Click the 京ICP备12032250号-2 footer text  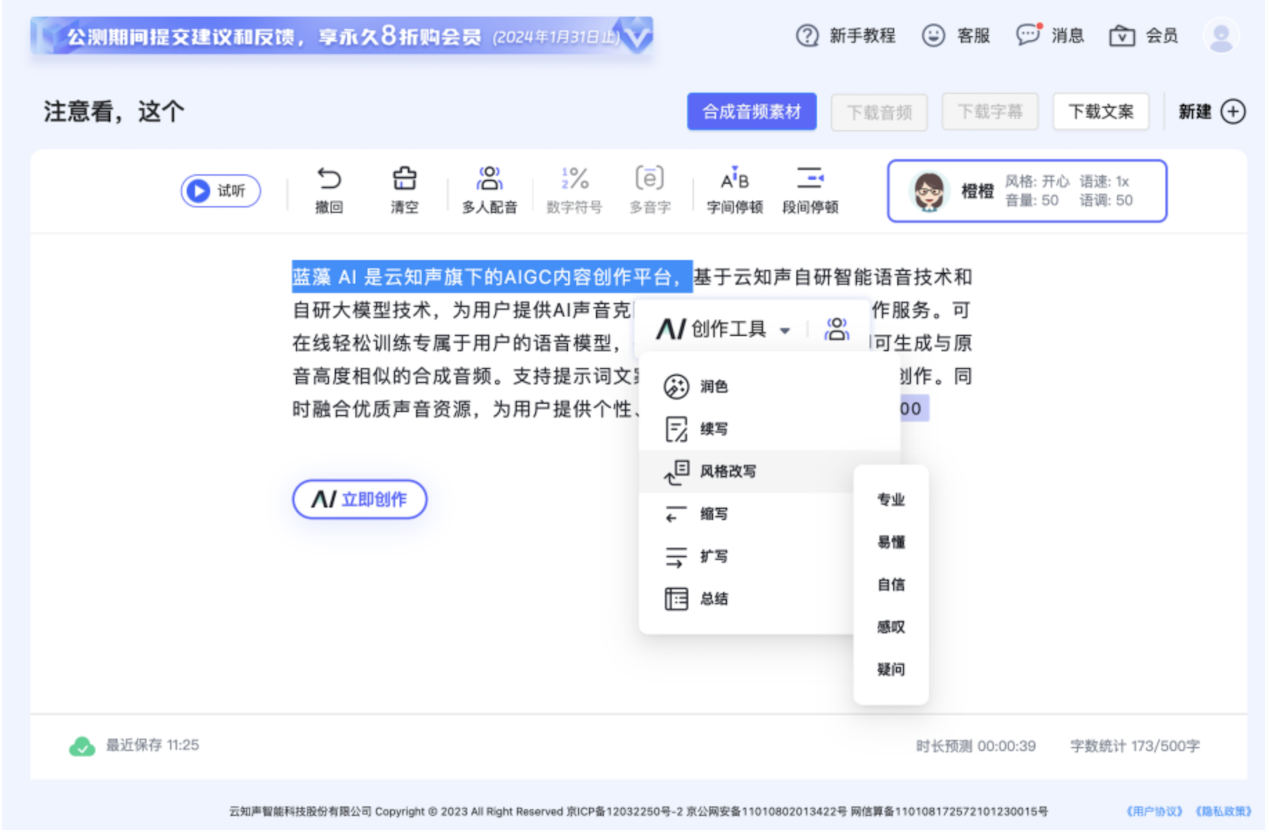[x=625, y=812]
